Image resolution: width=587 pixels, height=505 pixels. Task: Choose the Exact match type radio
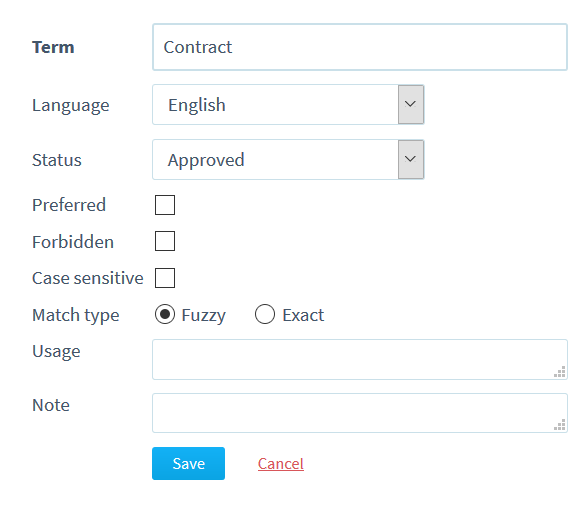(x=265, y=314)
